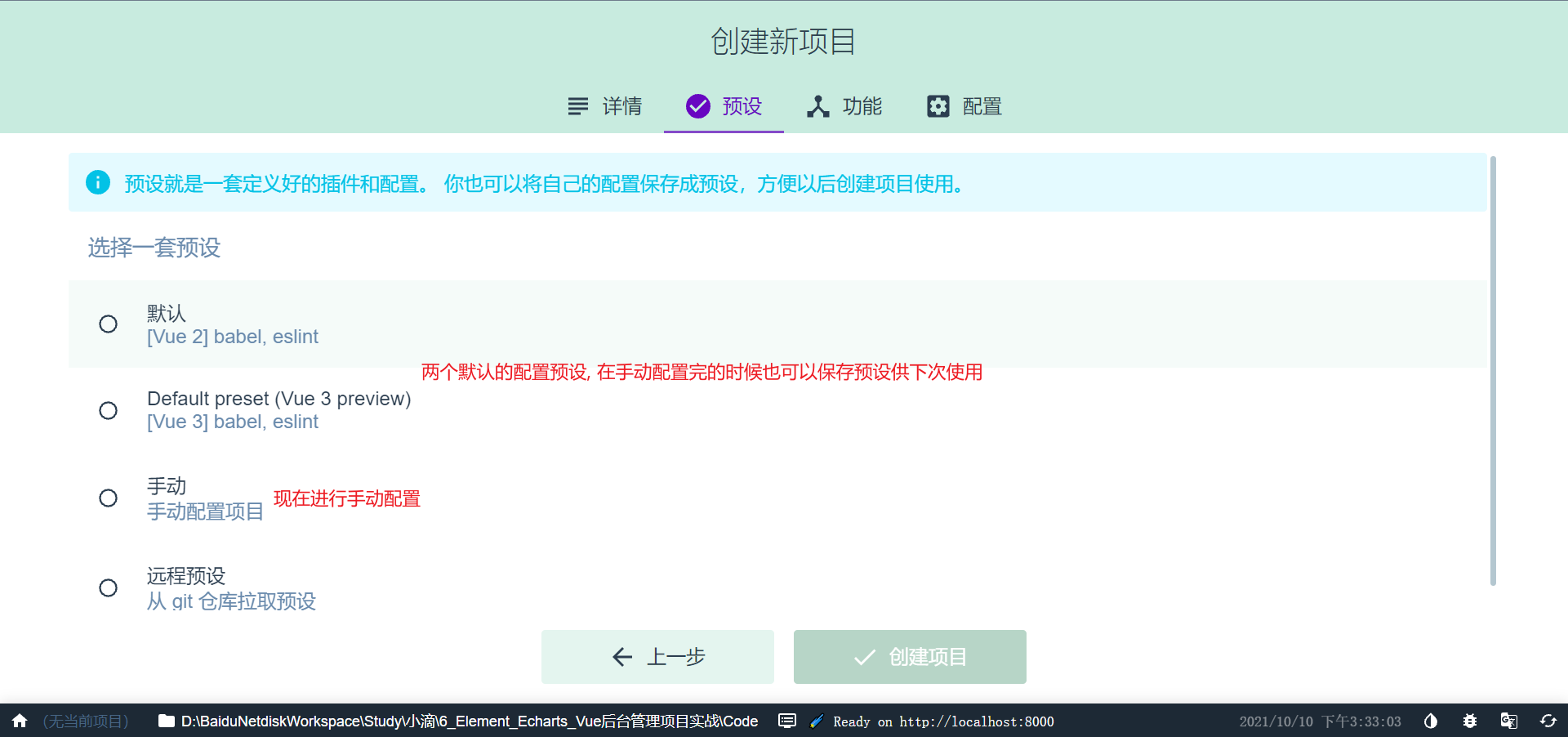Image resolution: width=1568 pixels, height=737 pixels.
Task: Click the preset list vertical scrollbar
Action: (1493, 371)
